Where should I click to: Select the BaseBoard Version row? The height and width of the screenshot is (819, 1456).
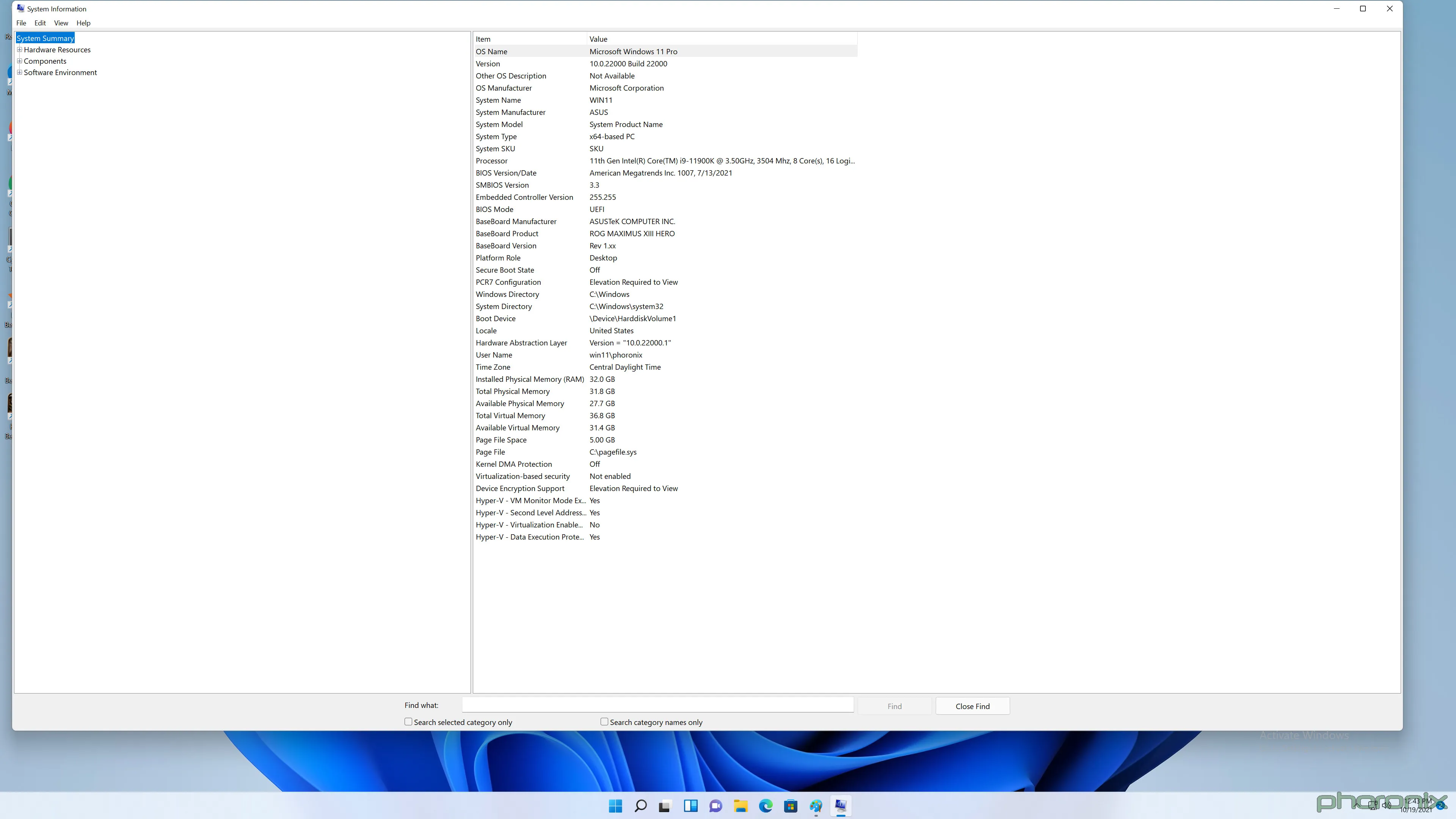[665, 246]
